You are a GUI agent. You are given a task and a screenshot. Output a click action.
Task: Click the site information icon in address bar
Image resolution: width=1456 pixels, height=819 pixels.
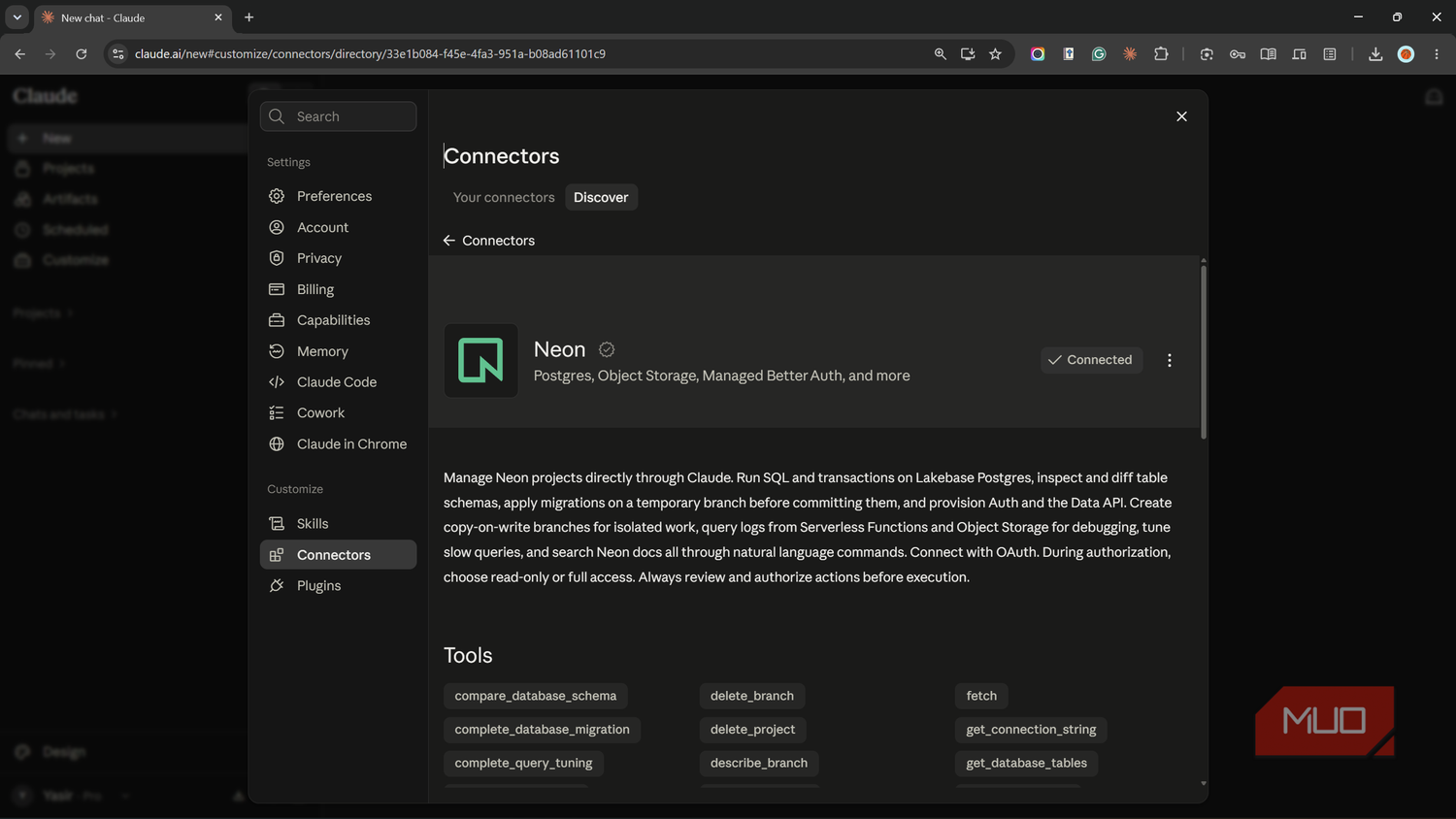point(117,54)
